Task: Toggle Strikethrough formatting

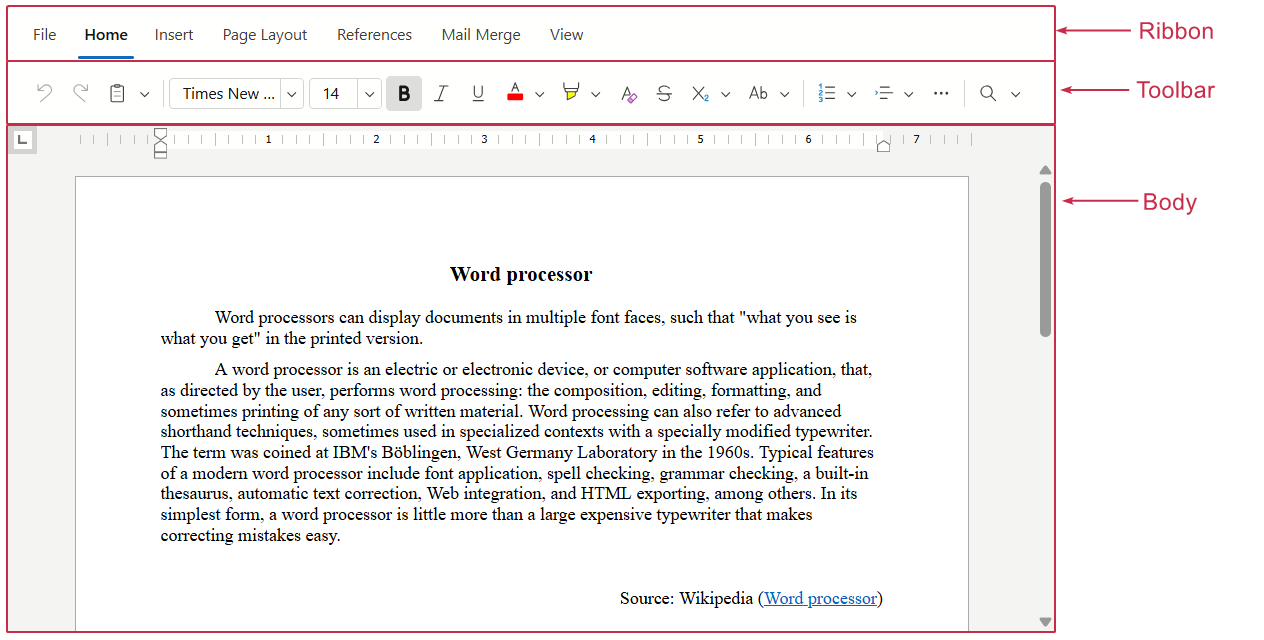Action: [664, 93]
